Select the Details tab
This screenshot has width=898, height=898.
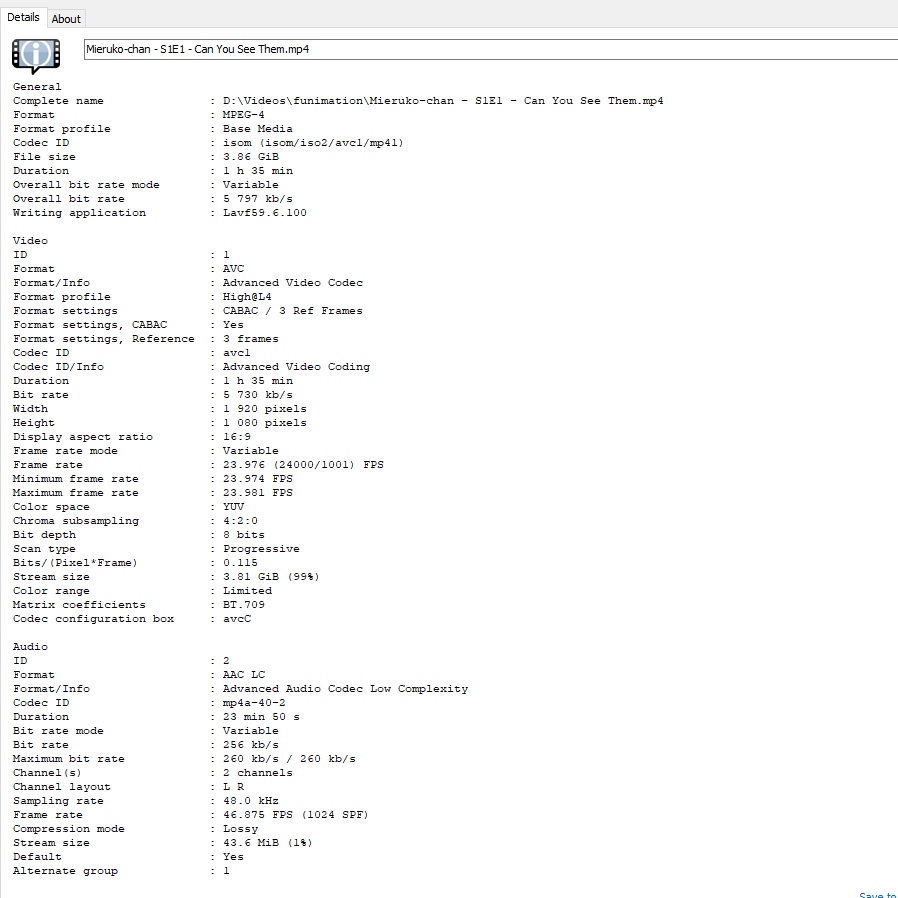(x=24, y=17)
